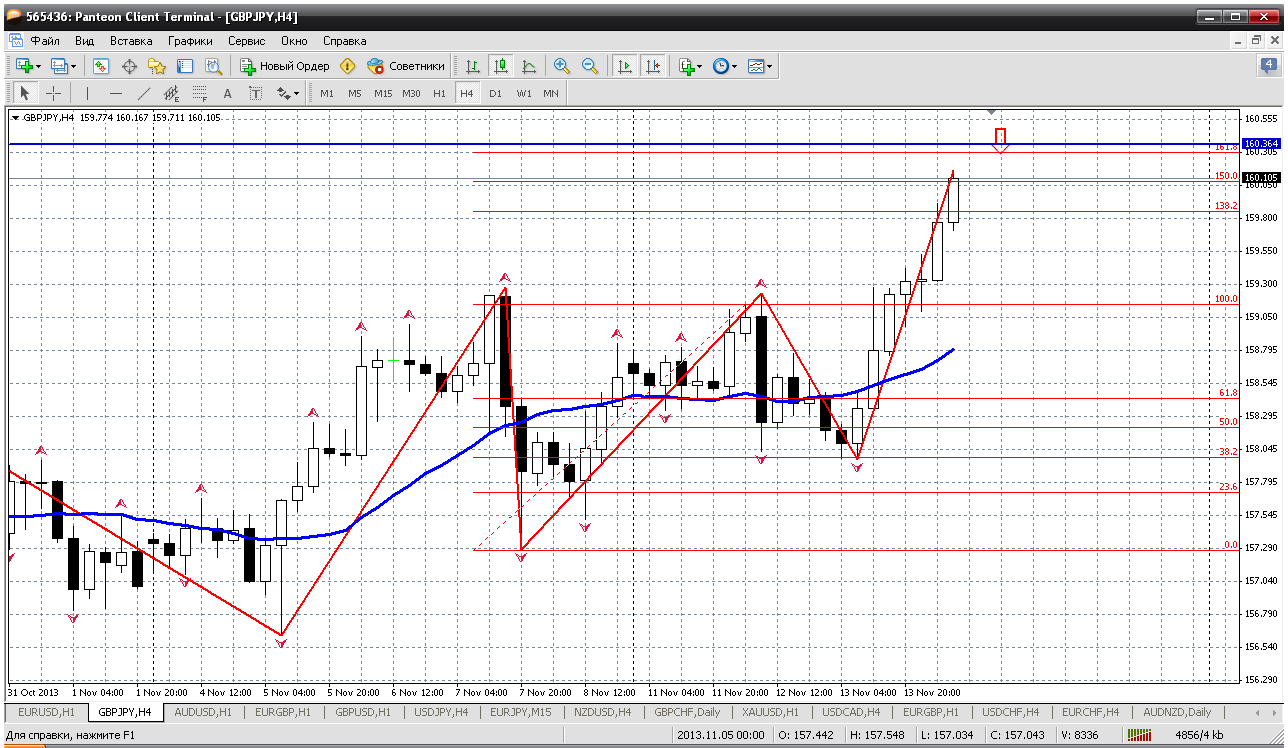
Task: Draw a horizontal line
Action: coord(116,93)
